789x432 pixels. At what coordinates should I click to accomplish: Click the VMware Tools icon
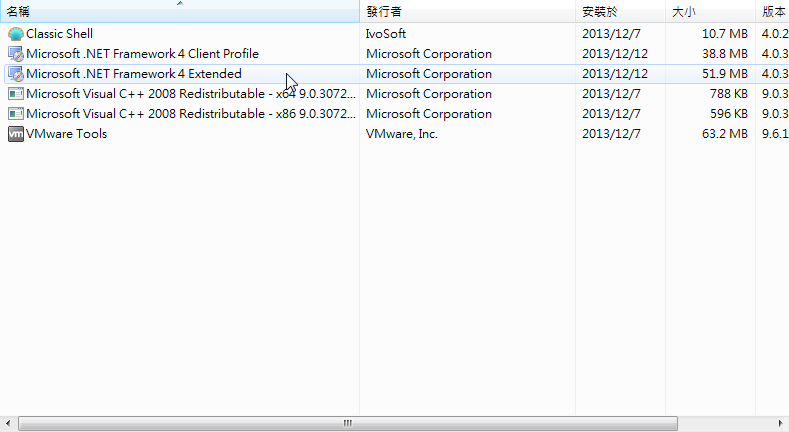[16, 134]
